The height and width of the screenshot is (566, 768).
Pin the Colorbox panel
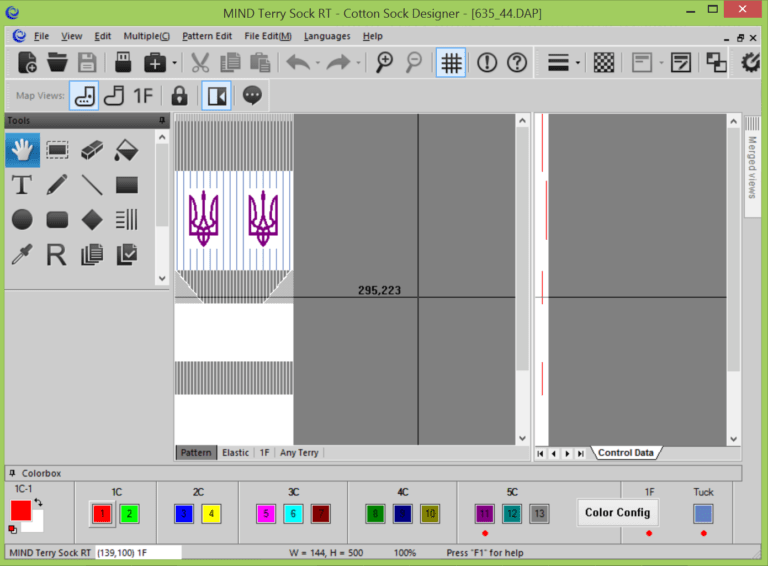pyautogui.click(x=12, y=473)
